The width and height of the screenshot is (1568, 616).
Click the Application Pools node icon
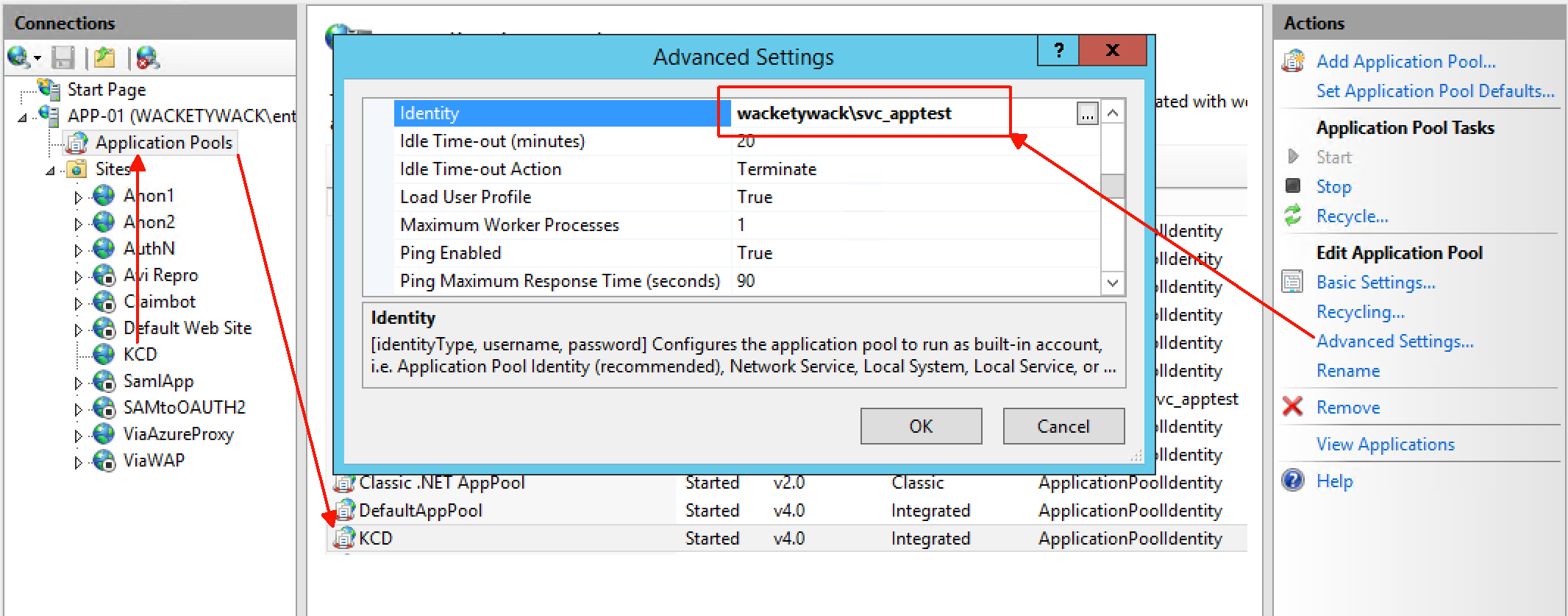click(76, 143)
